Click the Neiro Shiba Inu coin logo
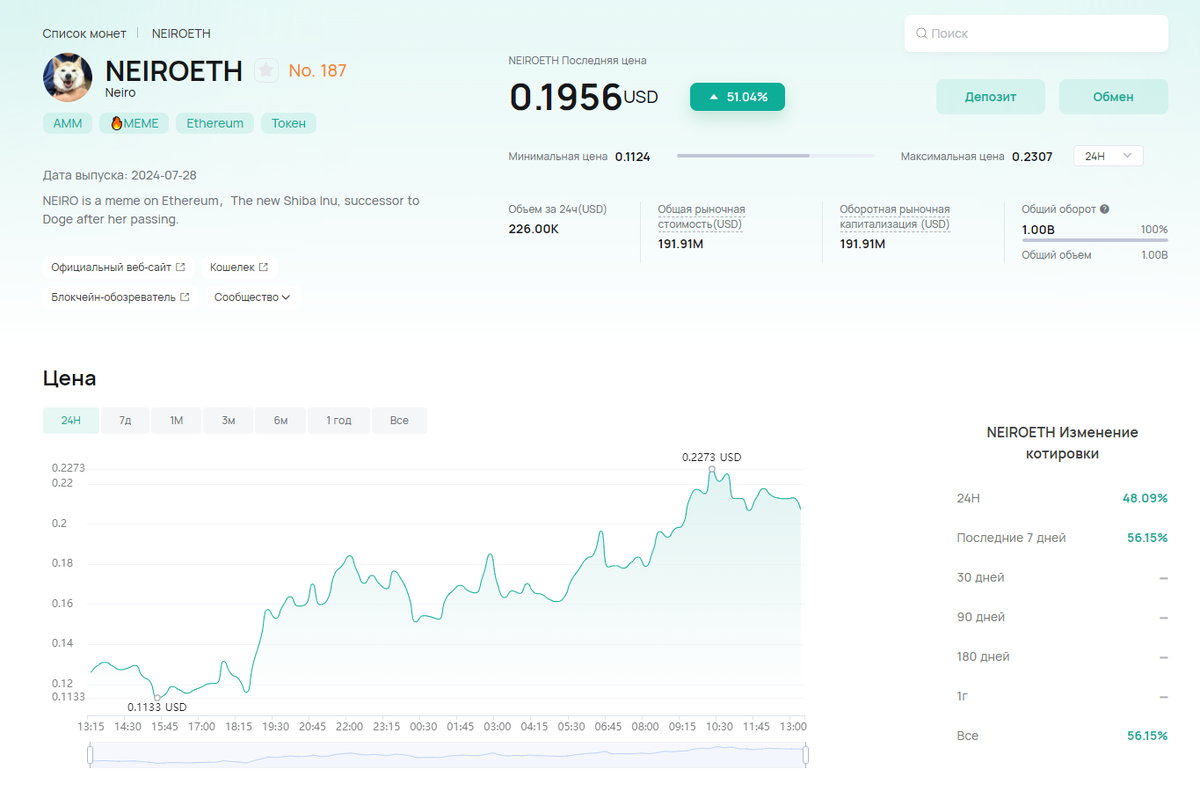 68,77
